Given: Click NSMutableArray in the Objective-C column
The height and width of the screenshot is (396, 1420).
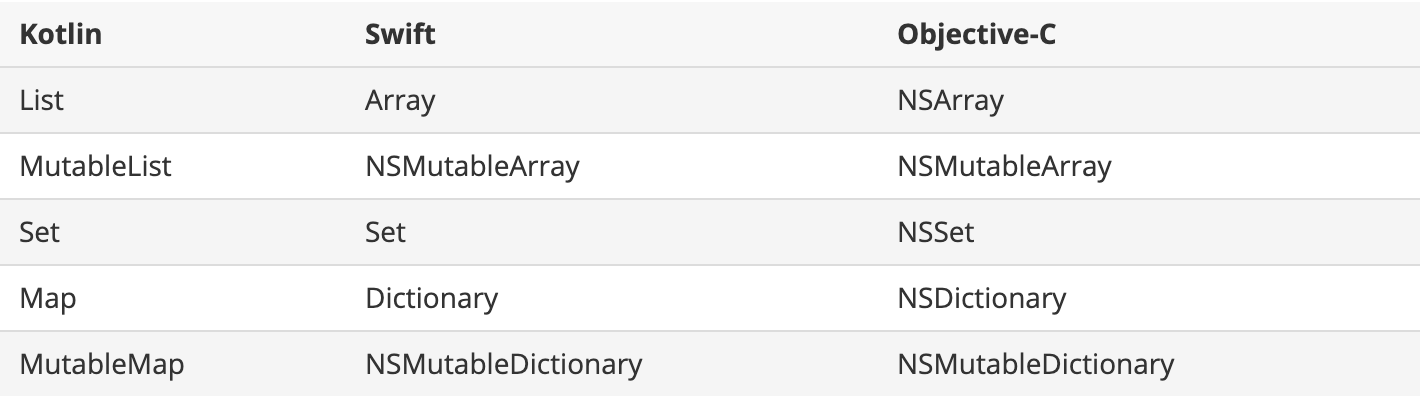Looking at the screenshot, I should coord(1004,167).
